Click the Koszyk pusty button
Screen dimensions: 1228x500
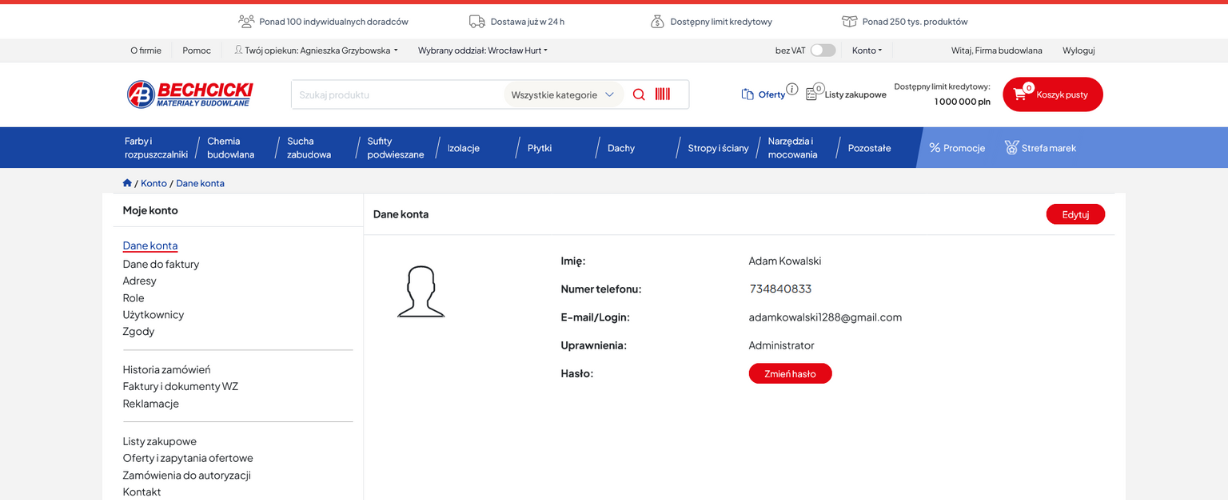(x=1052, y=94)
